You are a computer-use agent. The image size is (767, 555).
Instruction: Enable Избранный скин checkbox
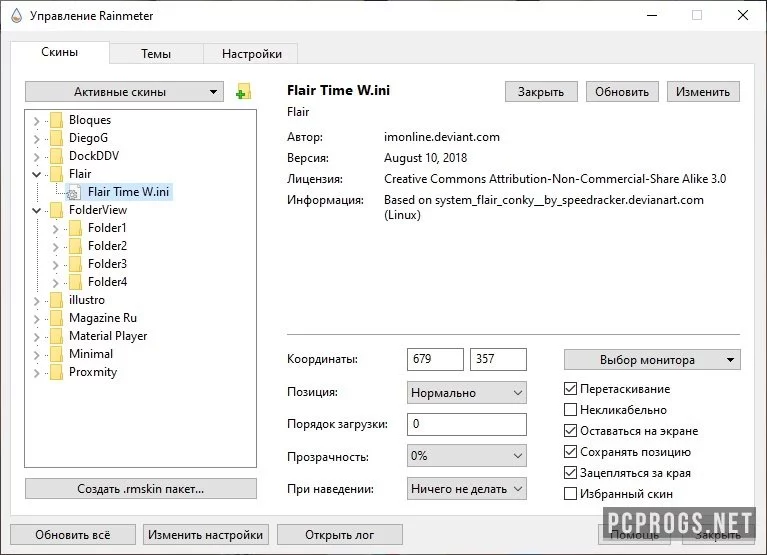point(570,494)
